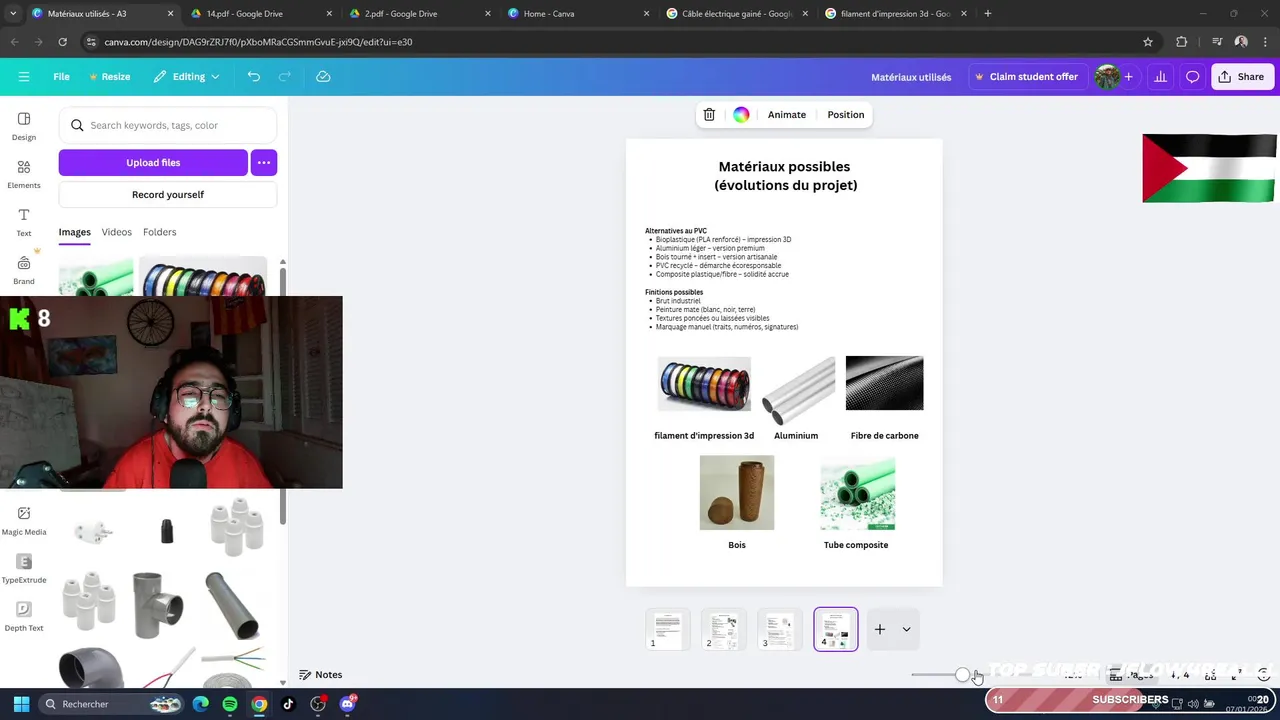Click the Claim student offer button
1280x720 pixels.
tap(1026, 77)
